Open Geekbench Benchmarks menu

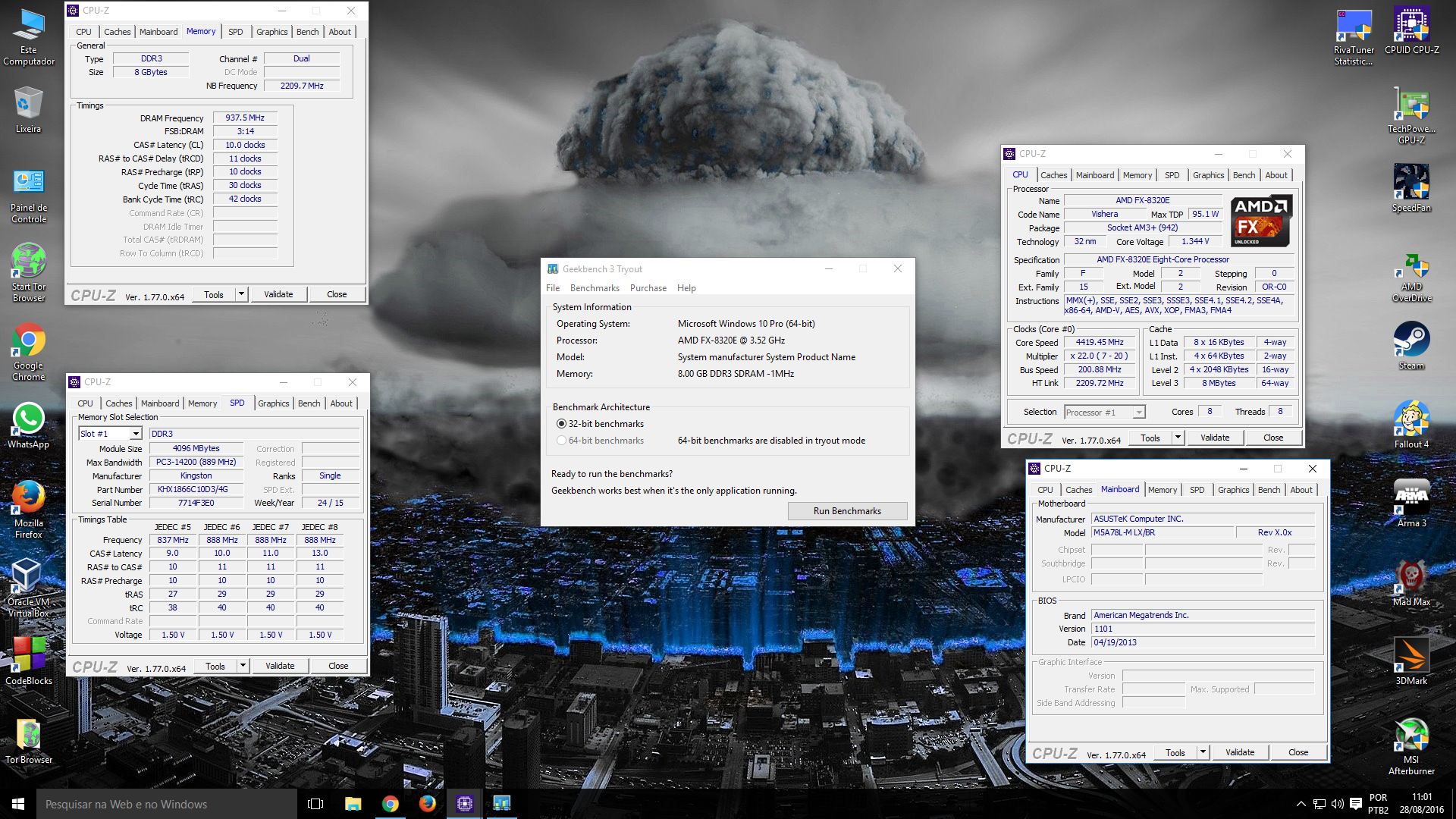(x=595, y=288)
